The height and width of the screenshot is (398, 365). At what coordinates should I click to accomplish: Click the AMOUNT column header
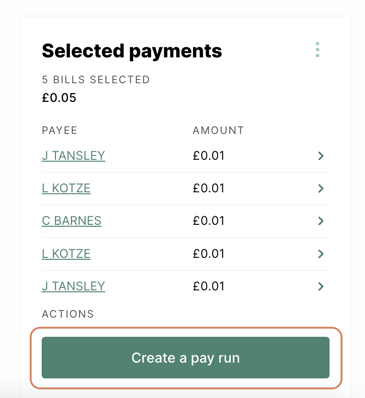(218, 130)
